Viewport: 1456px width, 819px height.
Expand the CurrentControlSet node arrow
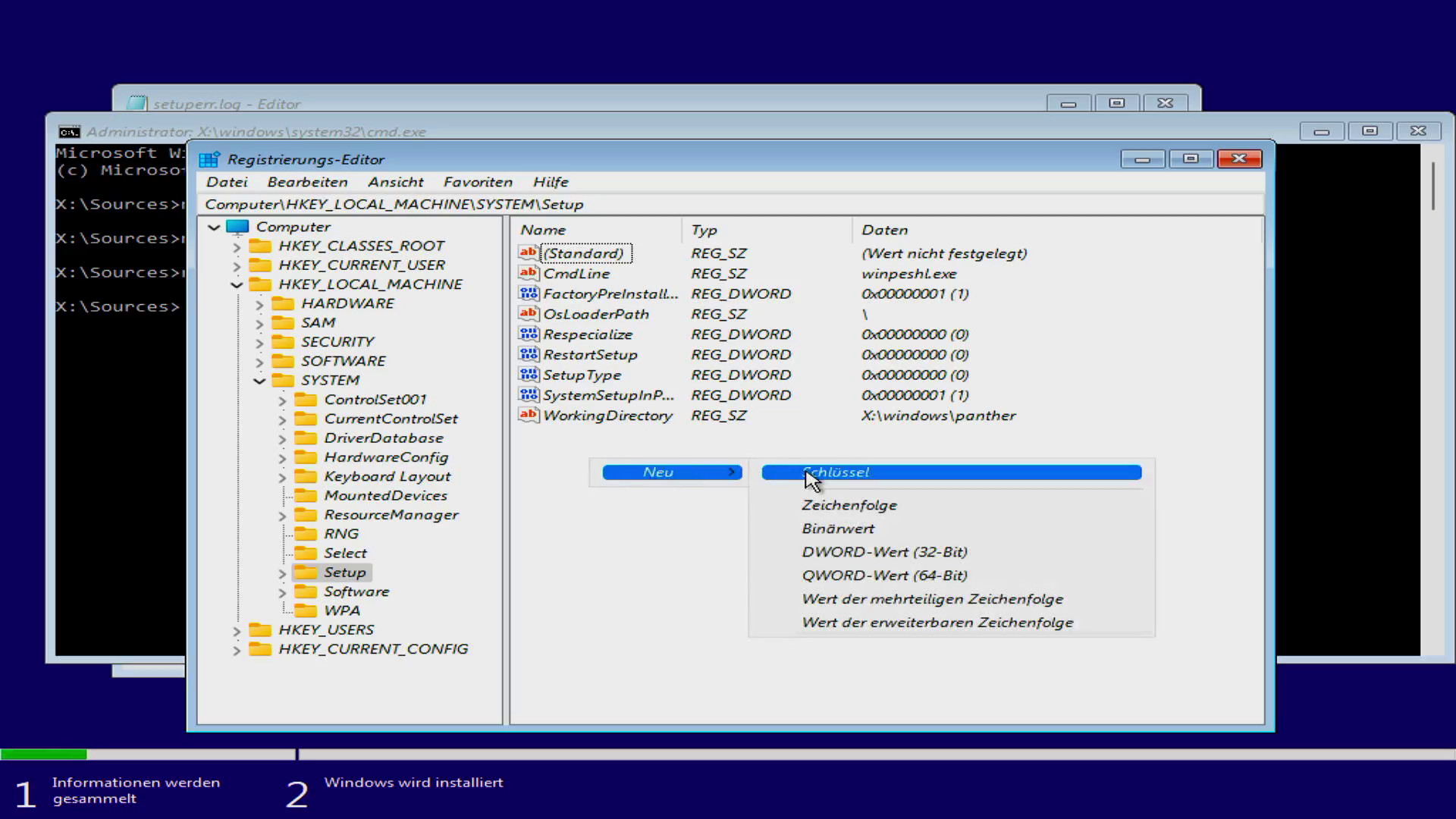pyautogui.click(x=282, y=419)
